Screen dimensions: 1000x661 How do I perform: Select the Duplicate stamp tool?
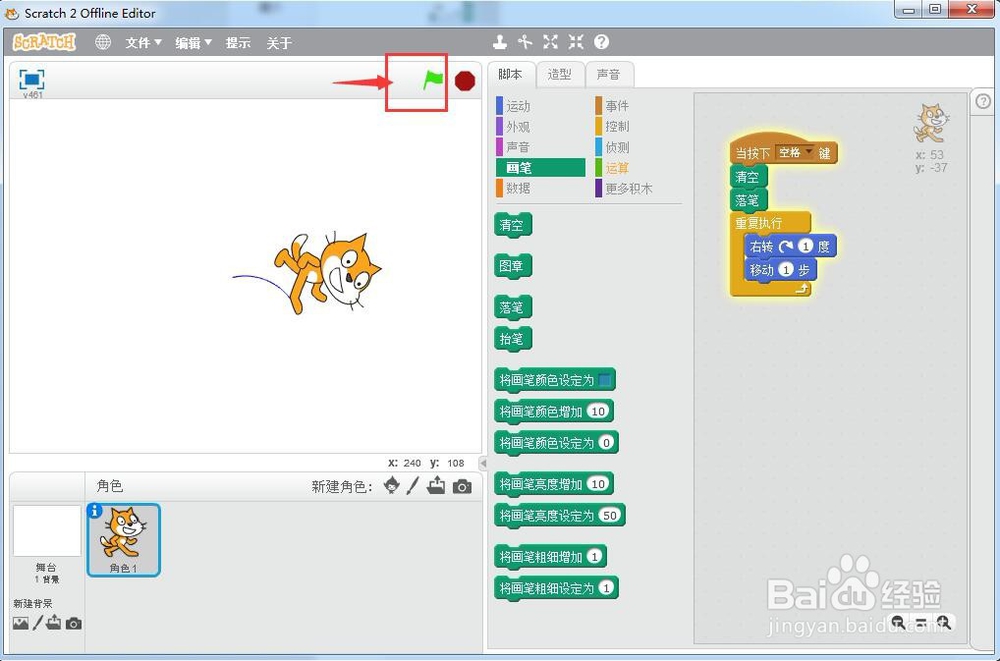point(500,42)
